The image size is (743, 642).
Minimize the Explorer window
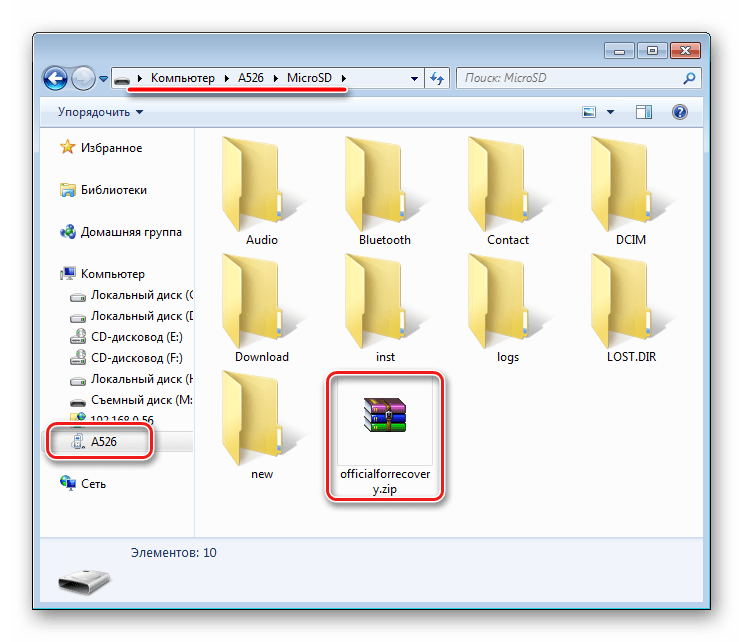tap(619, 51)
